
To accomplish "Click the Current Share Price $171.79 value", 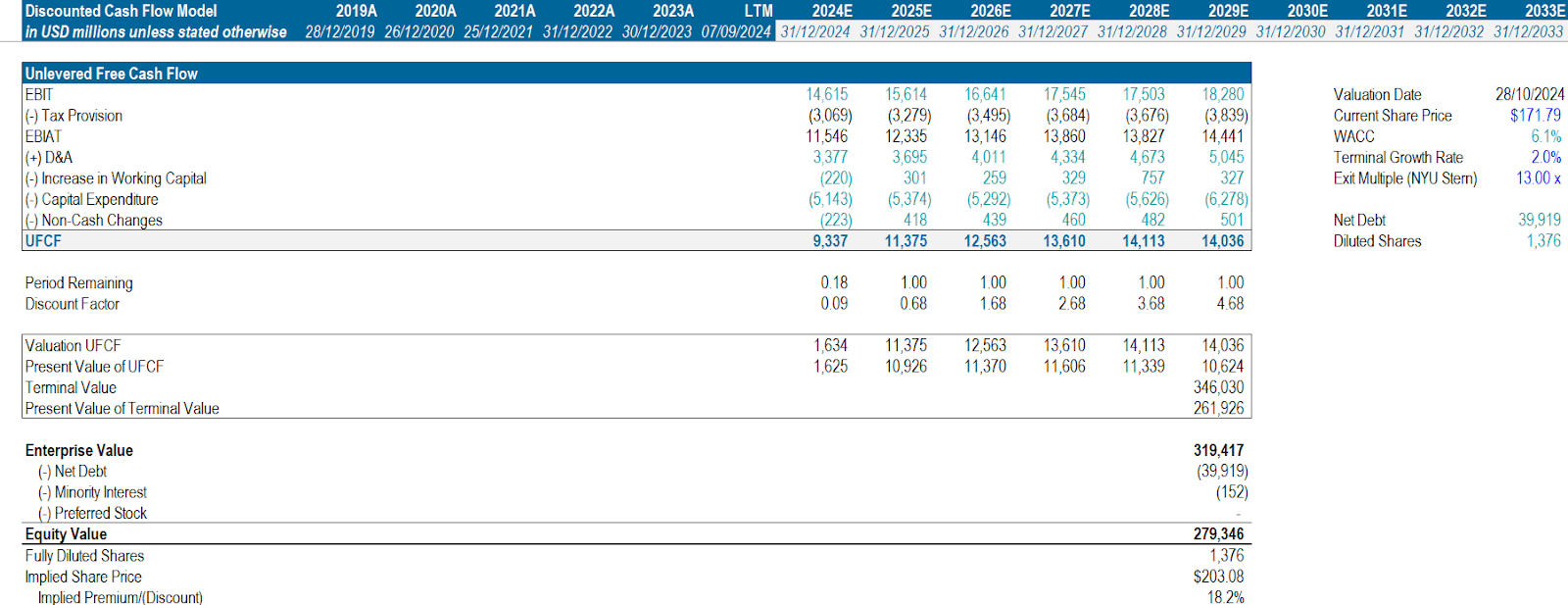I will 1535,116.
